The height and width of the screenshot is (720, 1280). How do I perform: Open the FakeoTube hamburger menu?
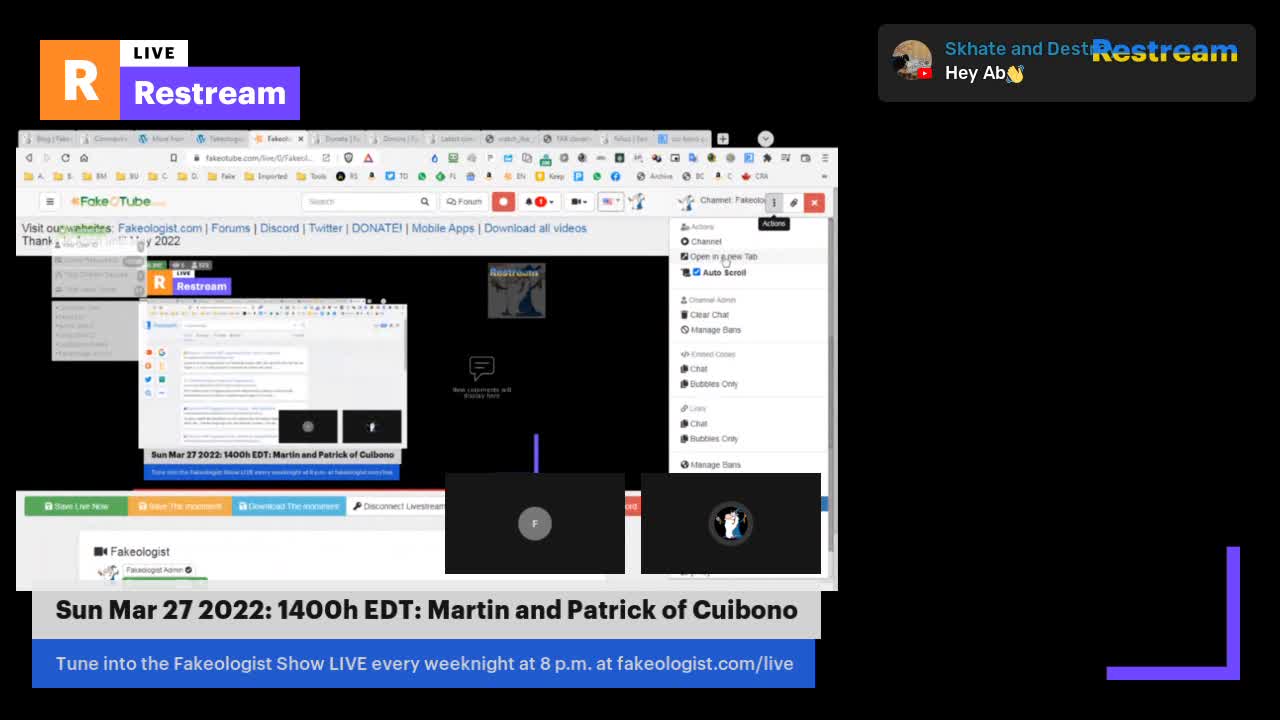[x=49, y=202]
